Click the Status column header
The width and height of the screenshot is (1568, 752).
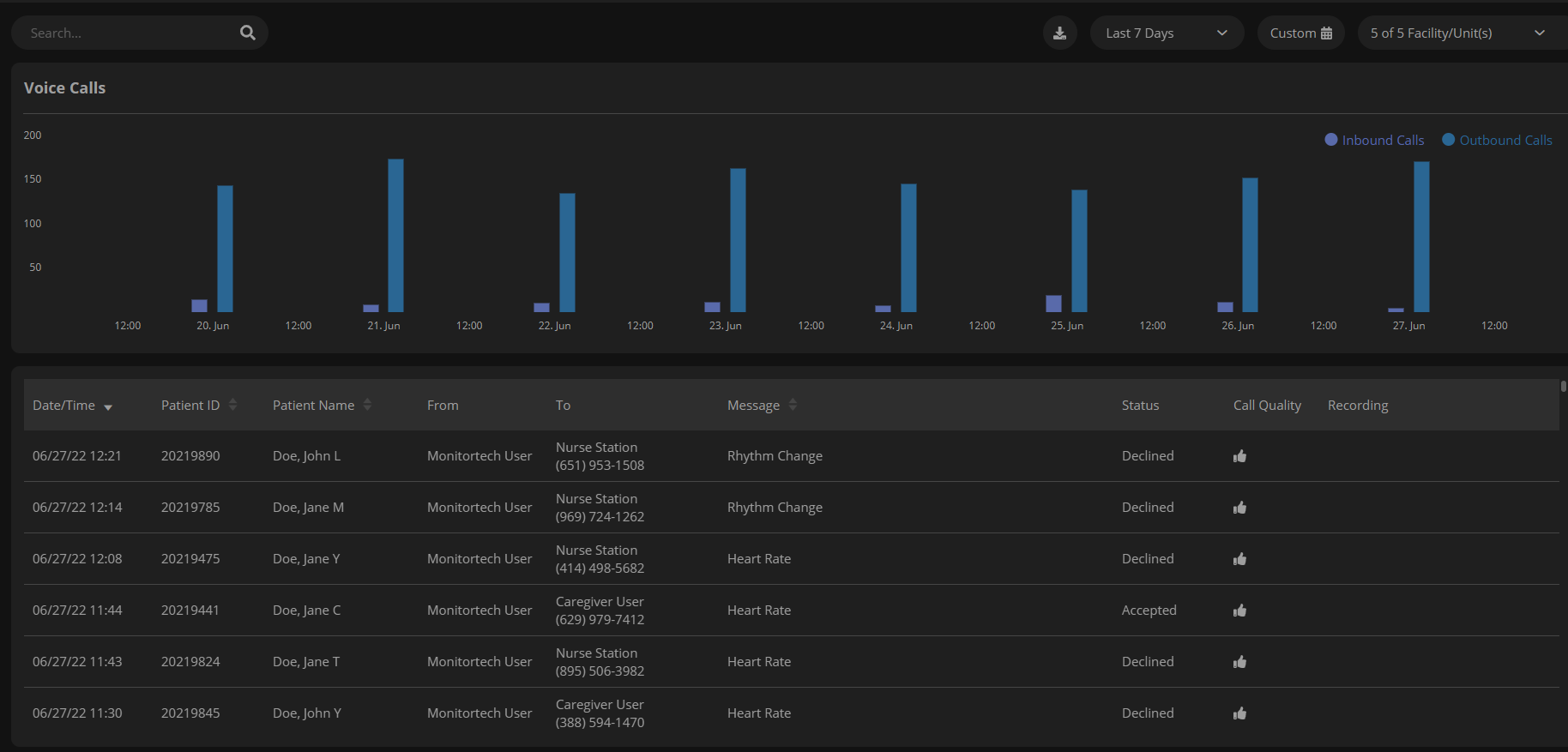coord(1140,405)
